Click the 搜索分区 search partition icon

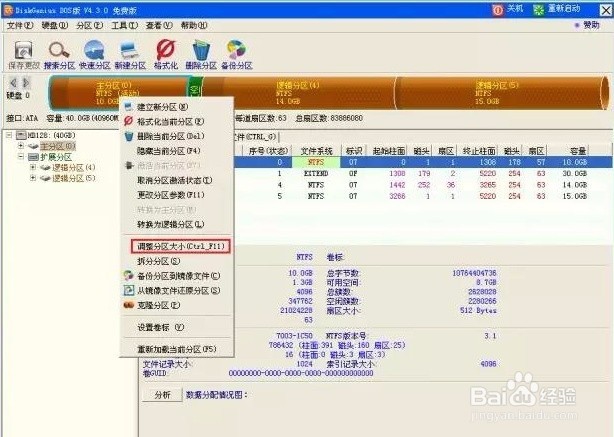59,55
